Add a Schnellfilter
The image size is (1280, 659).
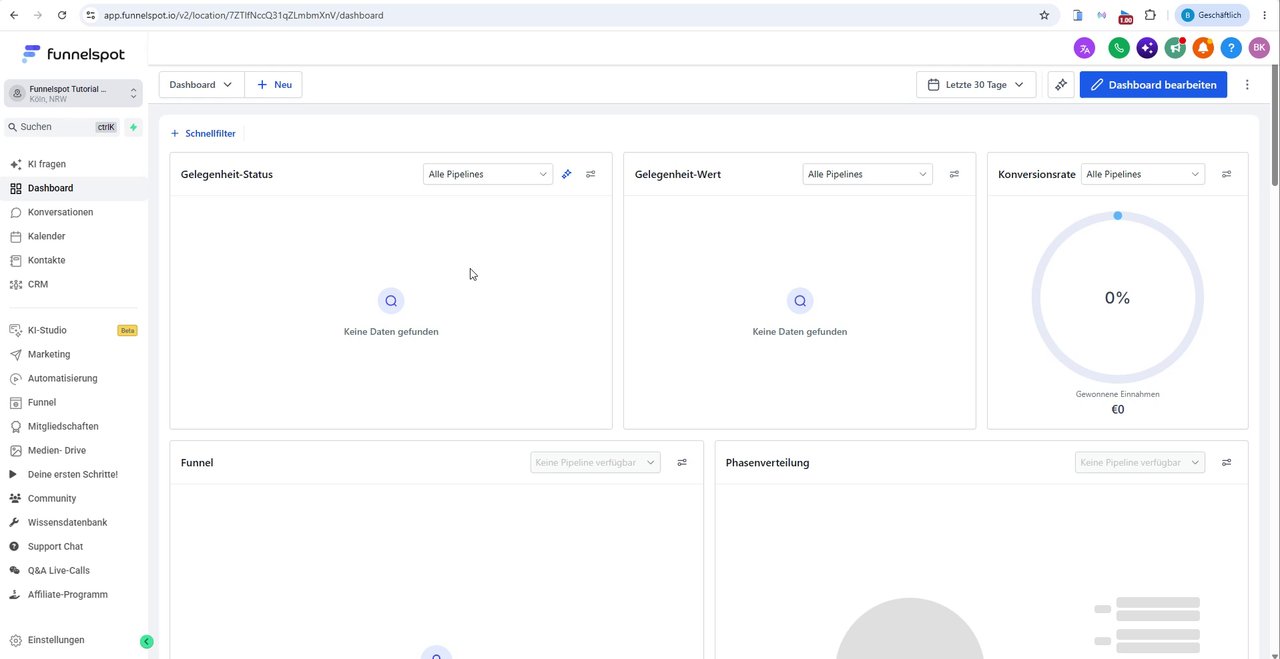click(x=203, y=133)
